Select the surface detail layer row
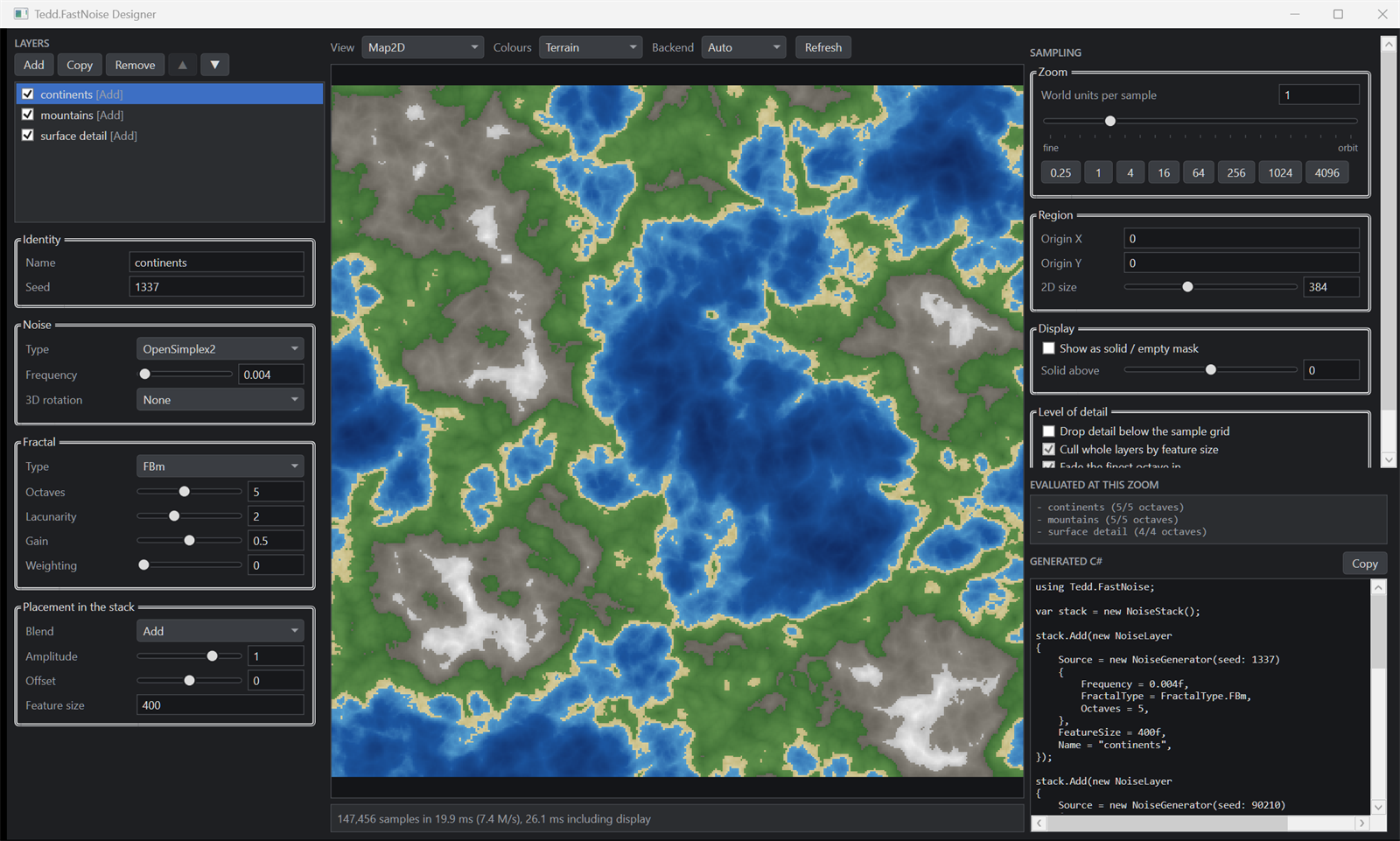This screenshot has height=841, width=1400. click(x=170, y=136)
